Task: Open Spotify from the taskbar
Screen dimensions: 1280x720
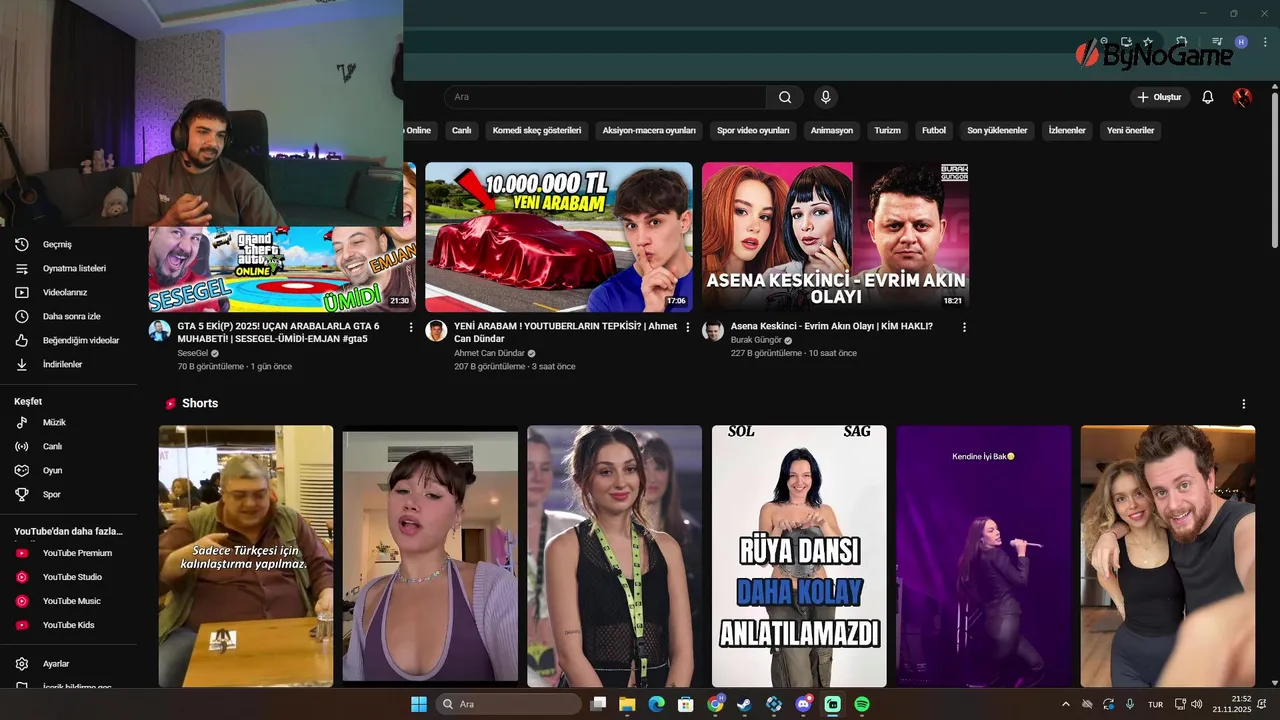Action: click(x=862, y=704)
